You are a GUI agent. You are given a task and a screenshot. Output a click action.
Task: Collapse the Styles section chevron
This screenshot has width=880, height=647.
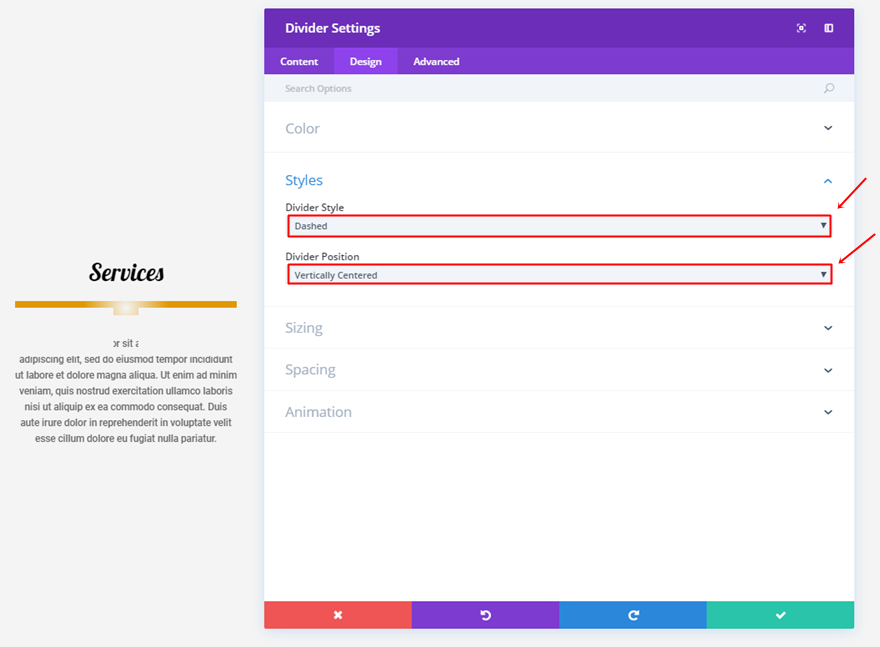(x=828, y=181)
